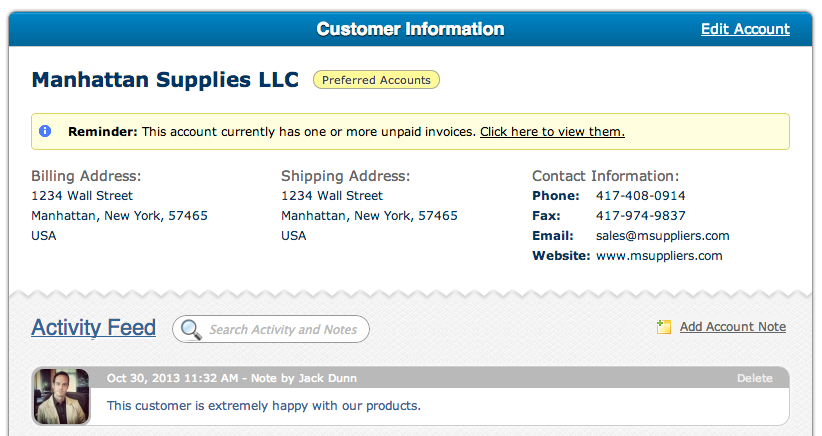
Task: Click the fax number 417-974-9837
Action: pos(640,215)
